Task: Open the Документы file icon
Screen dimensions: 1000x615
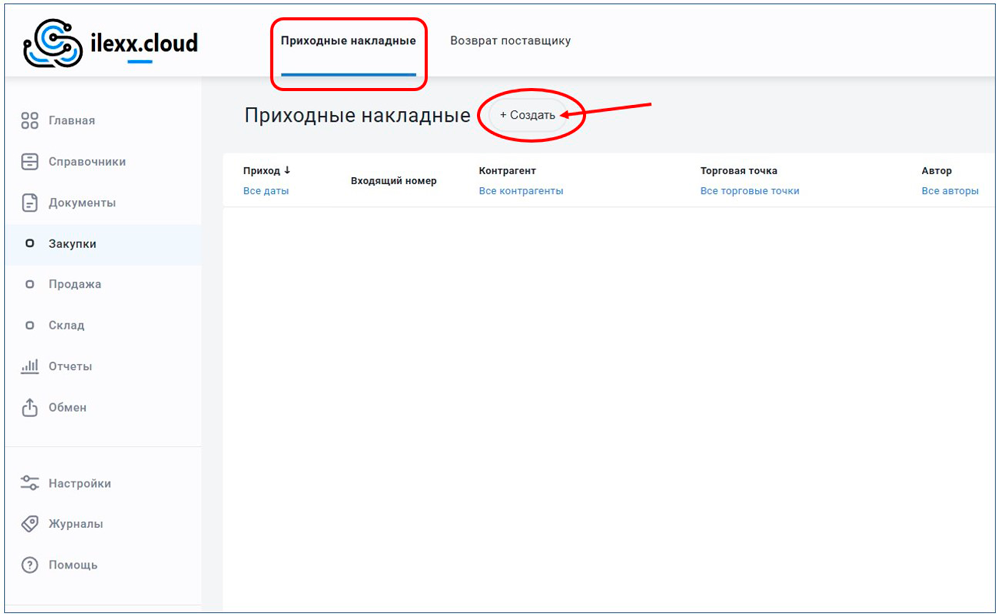Action: coord(30,203)
